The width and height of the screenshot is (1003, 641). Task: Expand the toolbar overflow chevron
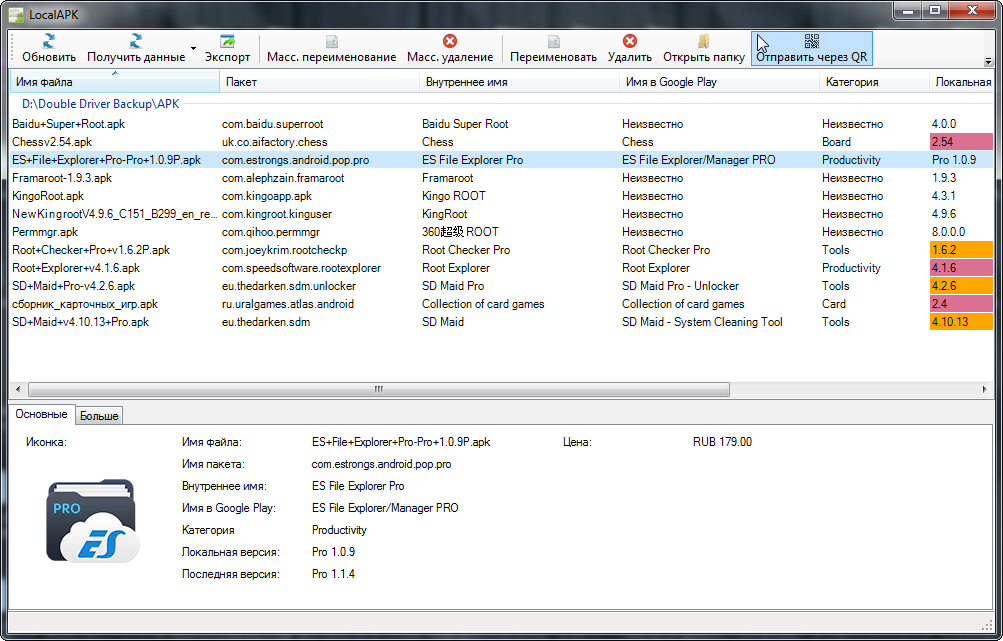988,61
